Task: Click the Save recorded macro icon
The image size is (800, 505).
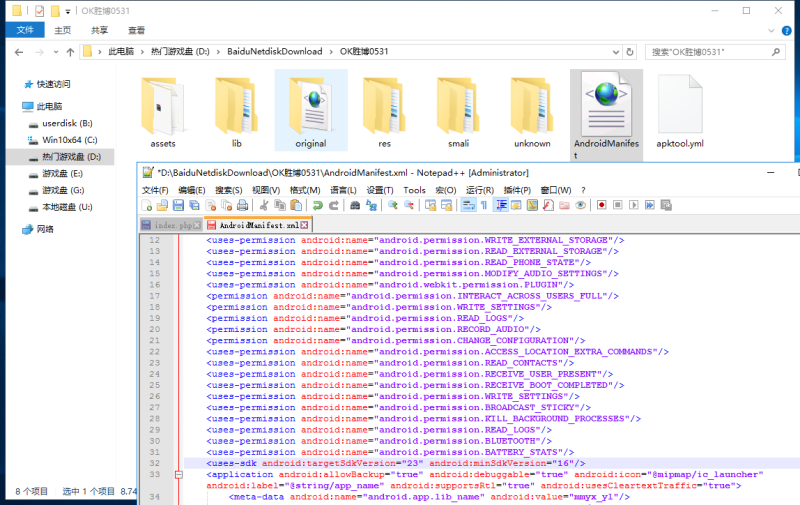Action: (x=666, y=205)
